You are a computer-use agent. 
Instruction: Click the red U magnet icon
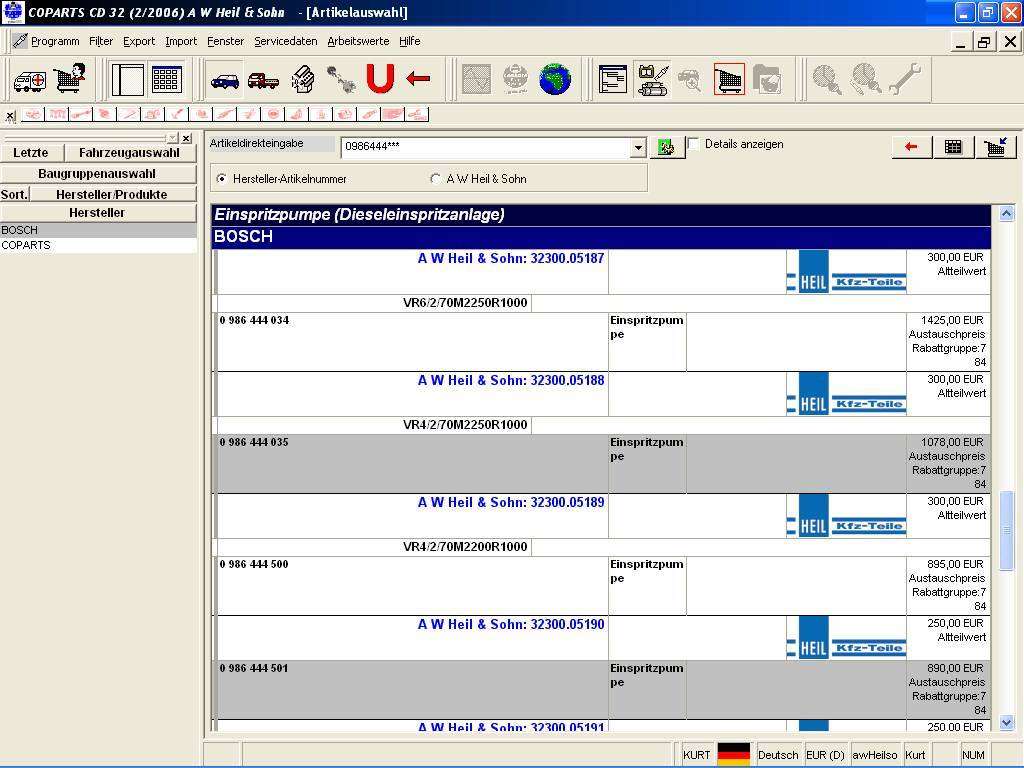pyautogui.click(x=380, y=79)
